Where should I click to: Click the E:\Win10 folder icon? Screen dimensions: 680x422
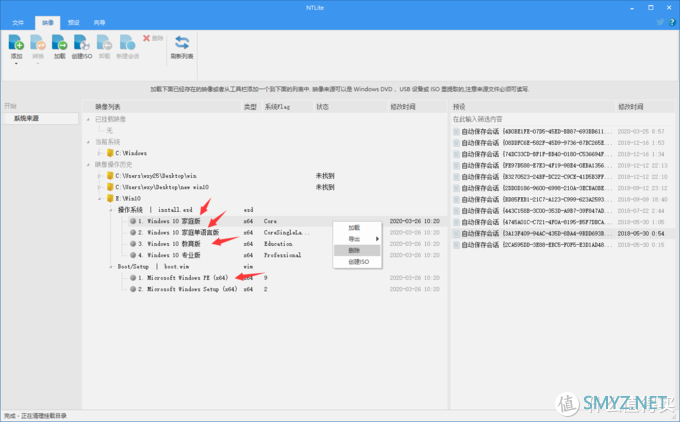point(110,198)
